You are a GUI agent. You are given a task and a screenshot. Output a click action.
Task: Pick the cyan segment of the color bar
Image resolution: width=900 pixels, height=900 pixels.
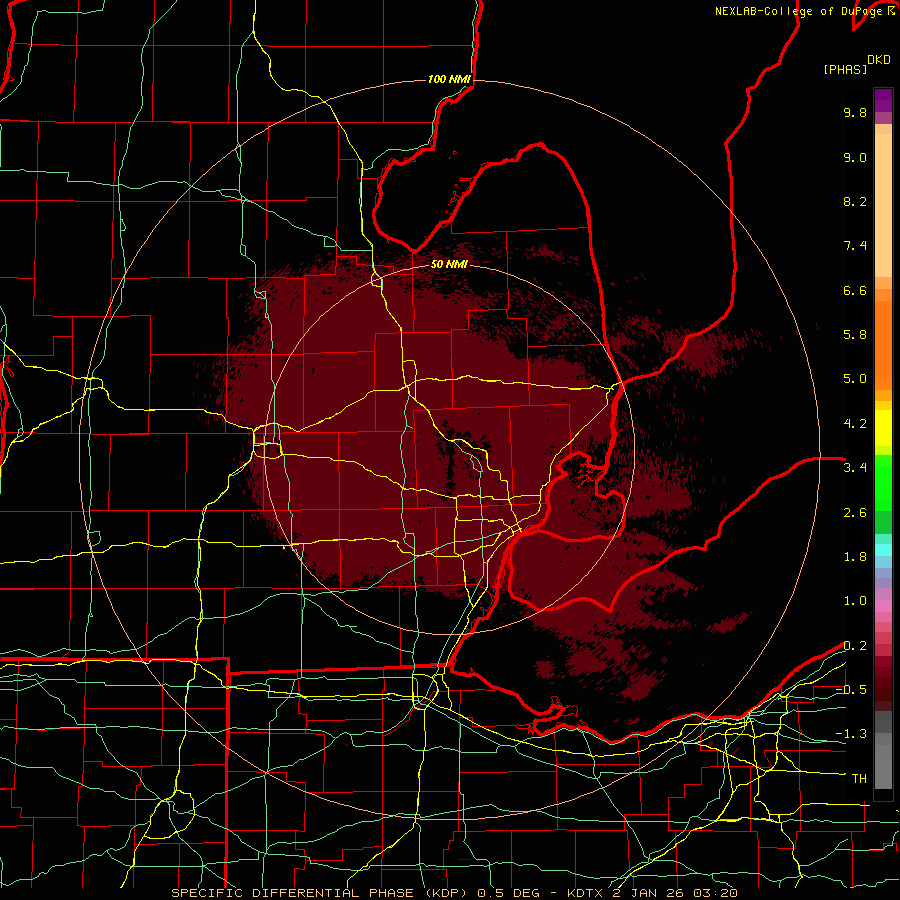point(883,550)
